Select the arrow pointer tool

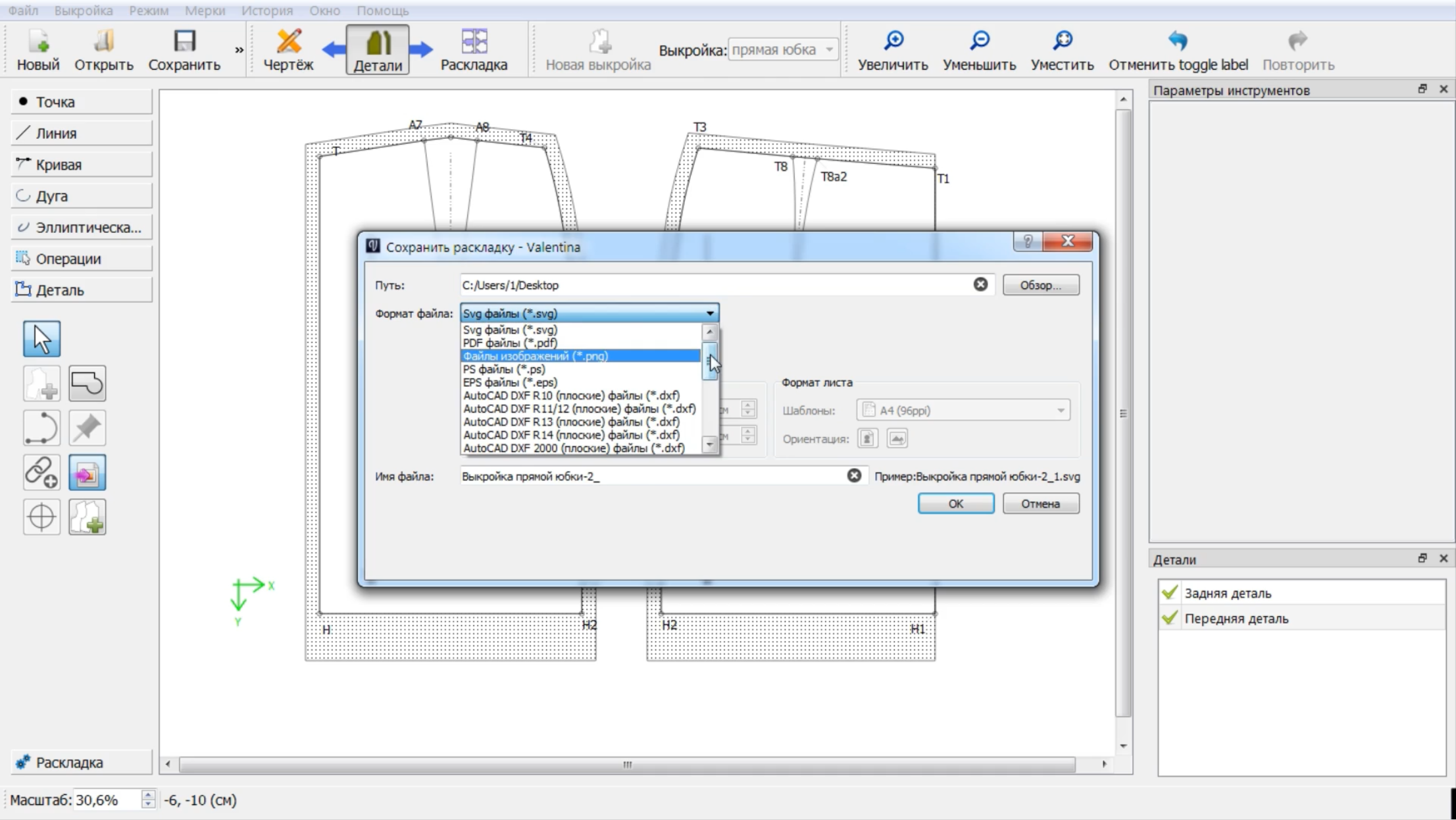pos(42,339)
